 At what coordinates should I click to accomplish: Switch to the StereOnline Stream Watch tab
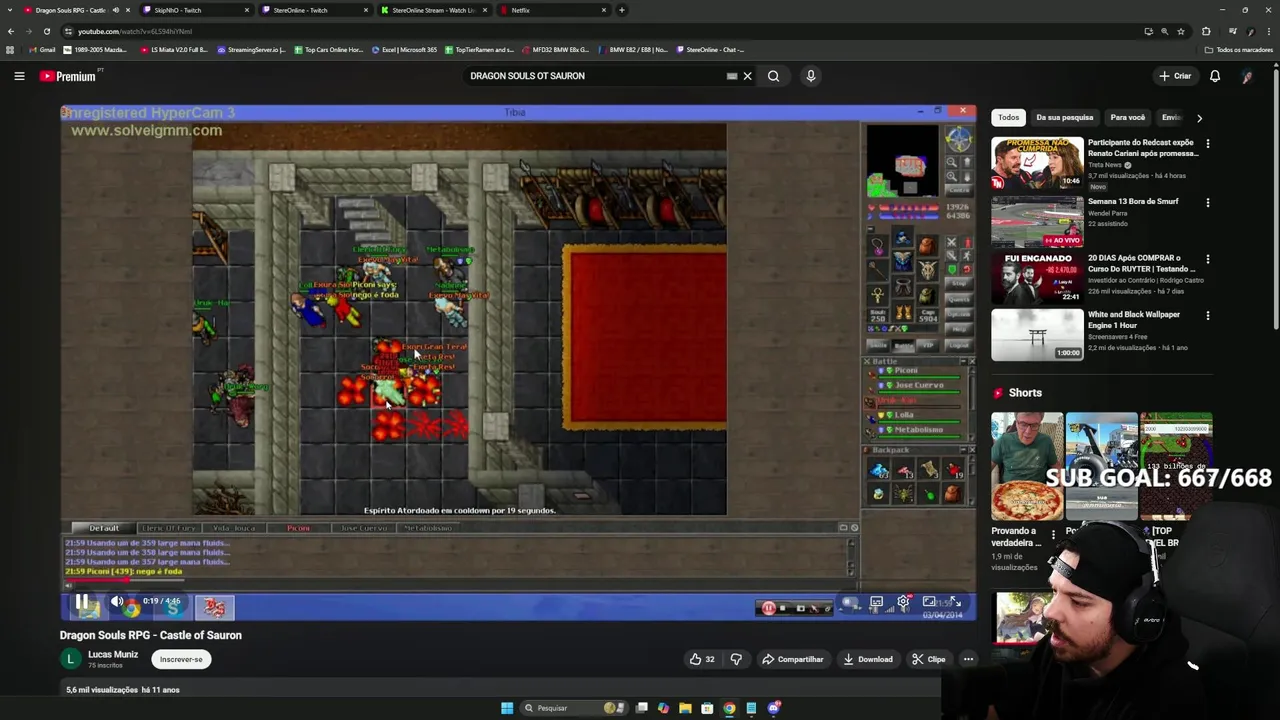433,10
